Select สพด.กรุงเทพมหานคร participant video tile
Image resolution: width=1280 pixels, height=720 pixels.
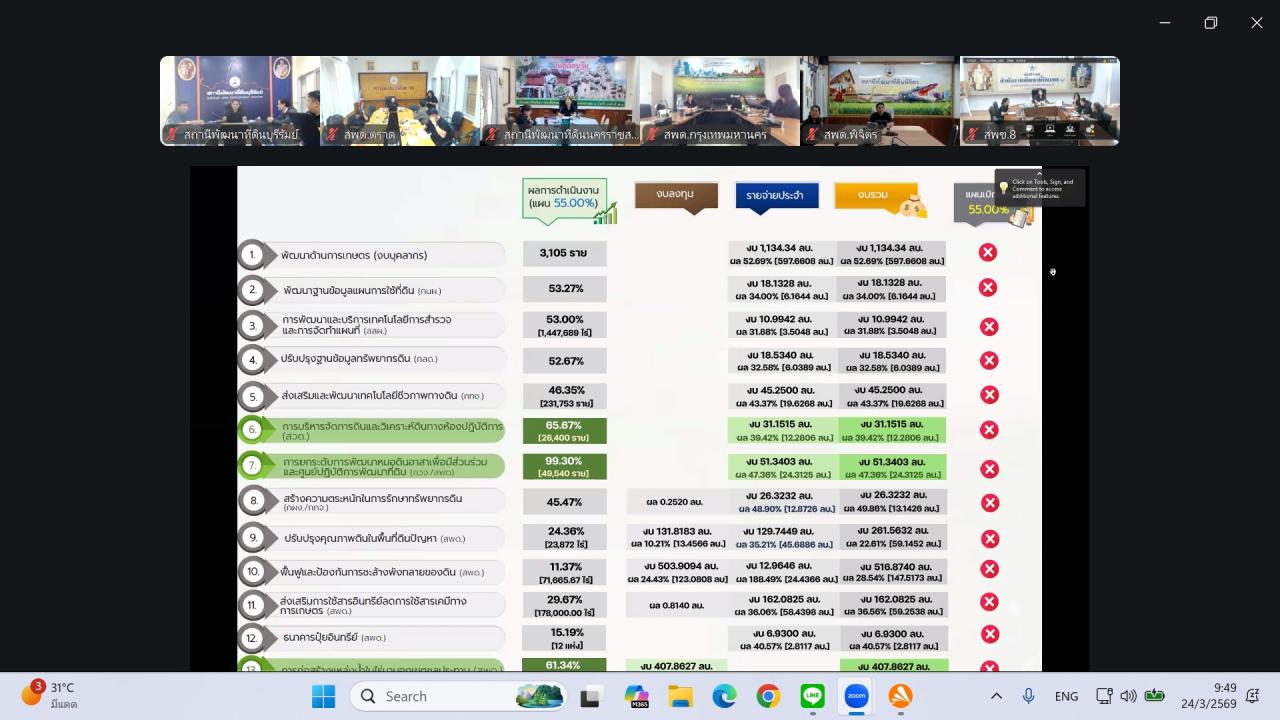(720, 101)
